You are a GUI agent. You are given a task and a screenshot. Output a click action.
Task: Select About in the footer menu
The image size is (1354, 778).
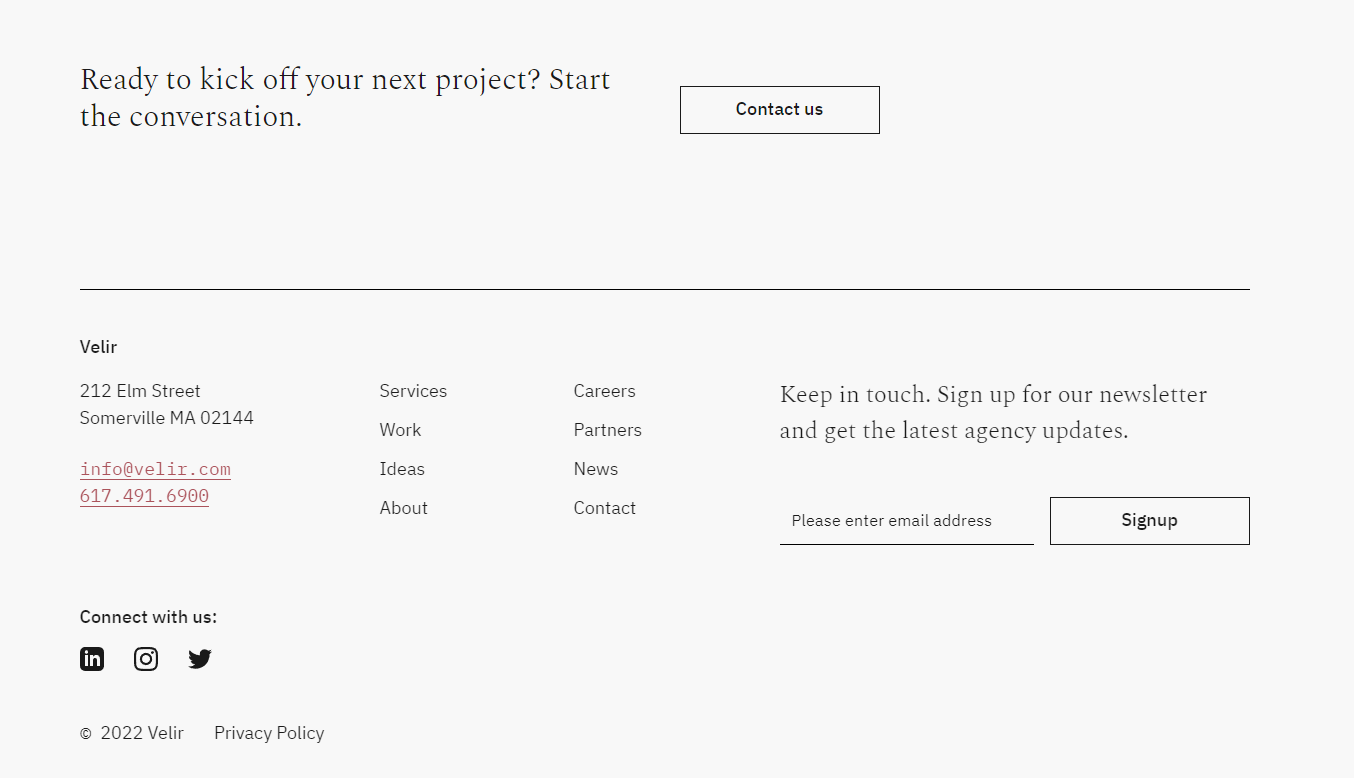[403, 508]
